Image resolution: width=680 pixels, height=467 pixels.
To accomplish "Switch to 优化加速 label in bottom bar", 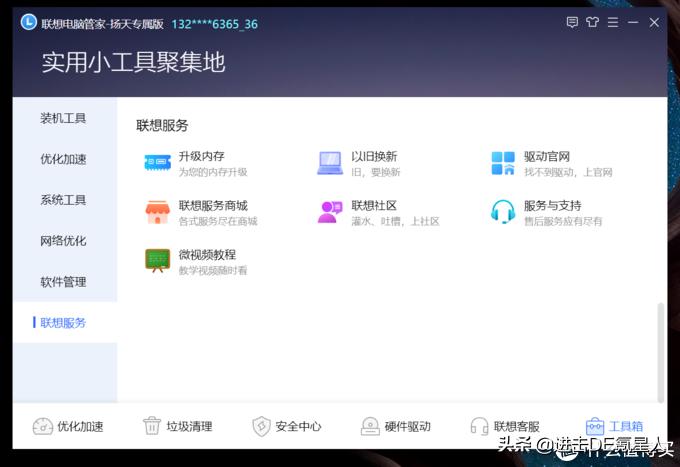I will pos(81,426).
